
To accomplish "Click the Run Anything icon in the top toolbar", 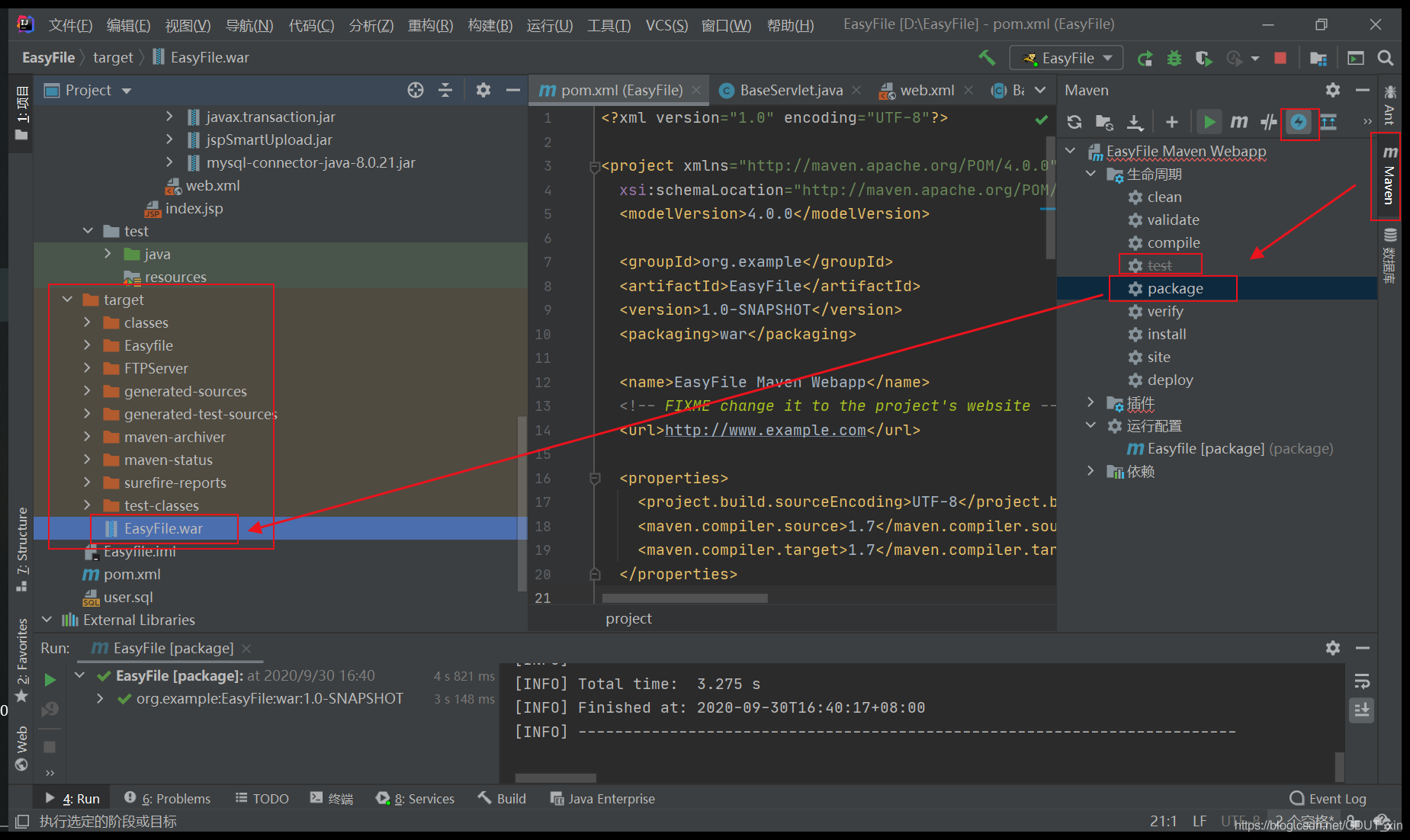I will [1356, 59].
